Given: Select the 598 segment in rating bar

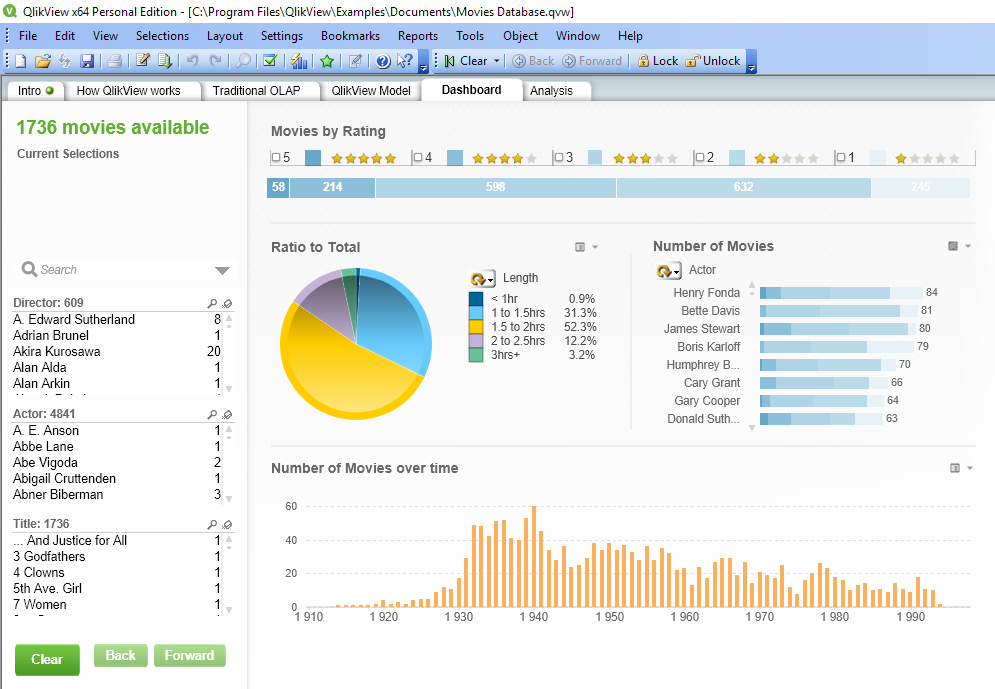Looking at the screenshot, I should coord(496,187).
